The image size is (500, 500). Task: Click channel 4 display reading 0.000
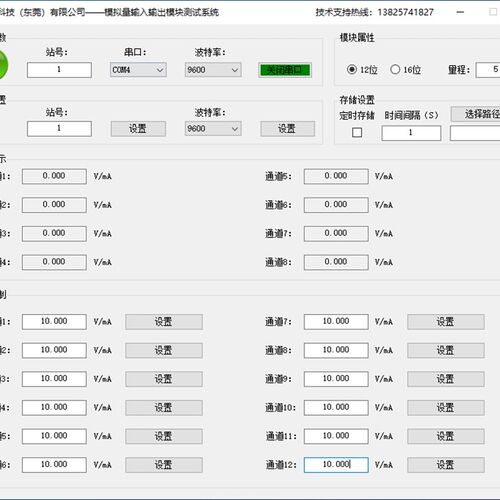54,262
